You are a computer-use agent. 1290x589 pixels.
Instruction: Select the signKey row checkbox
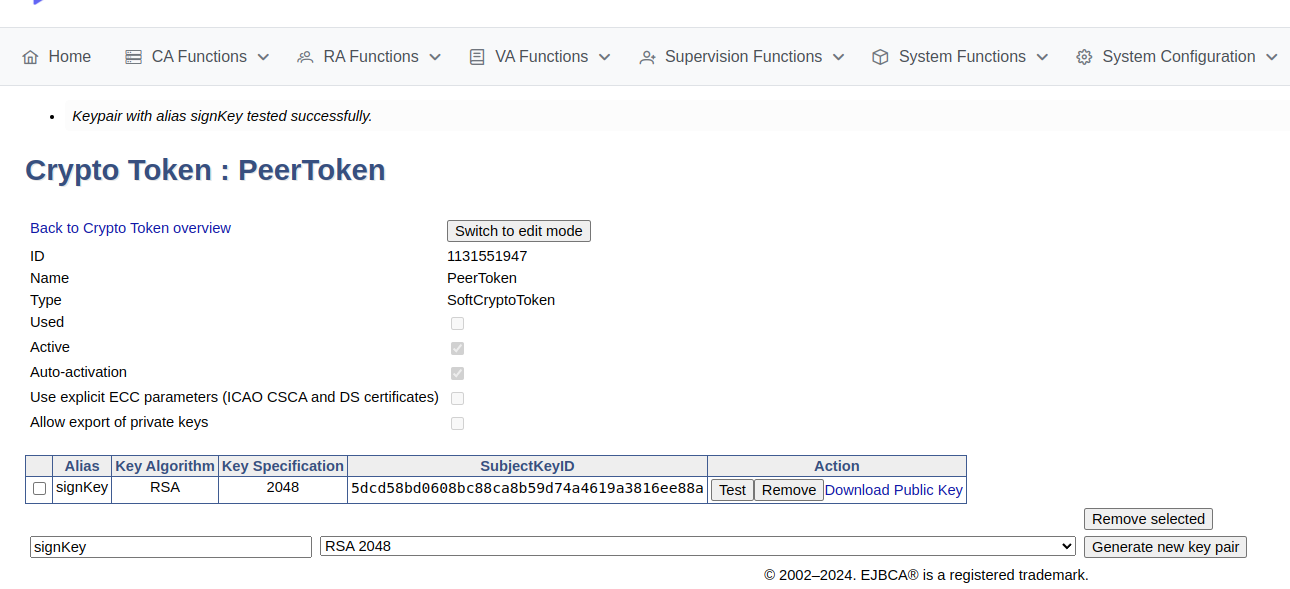click(39, 489)
